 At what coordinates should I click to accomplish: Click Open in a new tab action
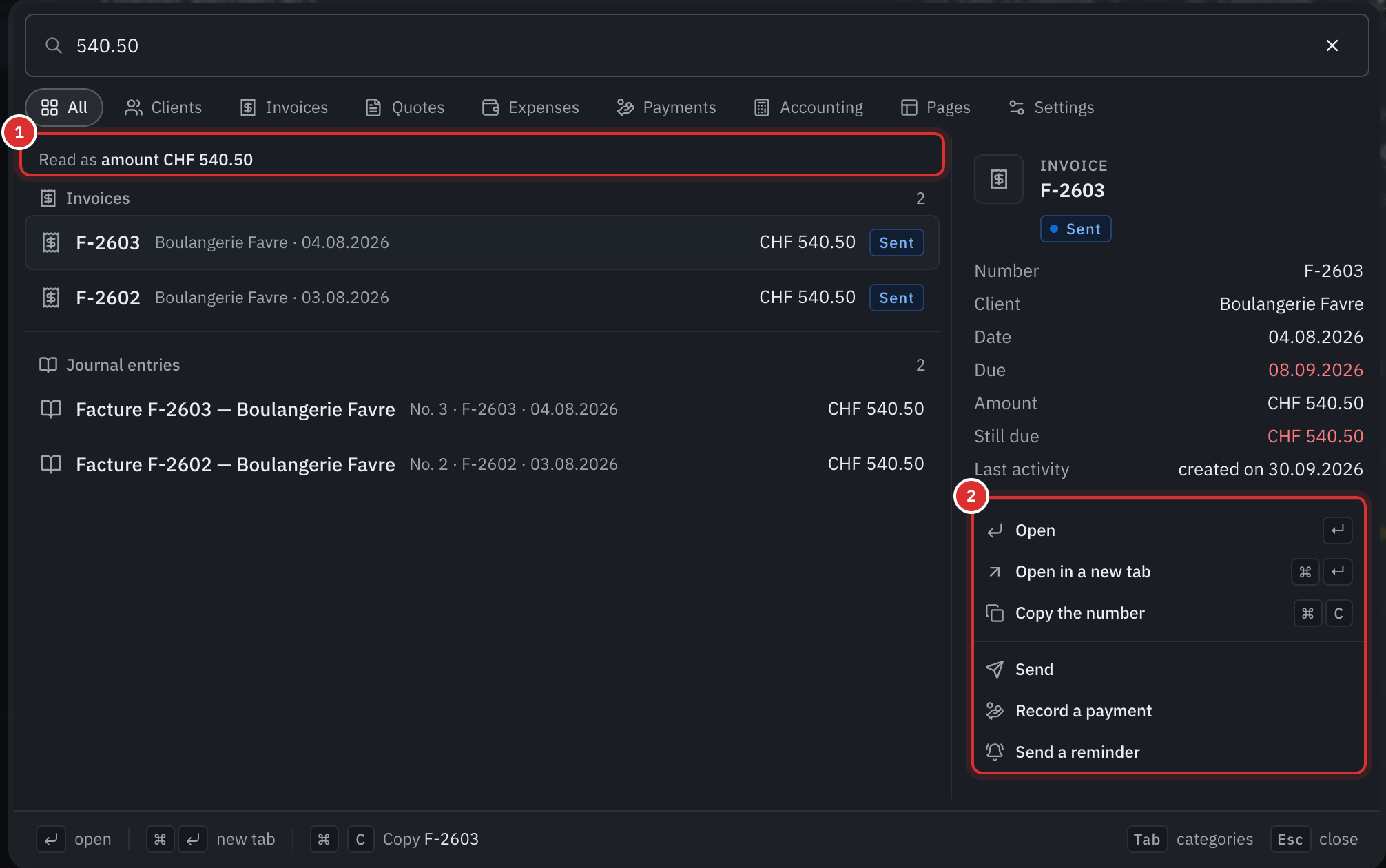pyautogui.click(x=1169, y=572)
